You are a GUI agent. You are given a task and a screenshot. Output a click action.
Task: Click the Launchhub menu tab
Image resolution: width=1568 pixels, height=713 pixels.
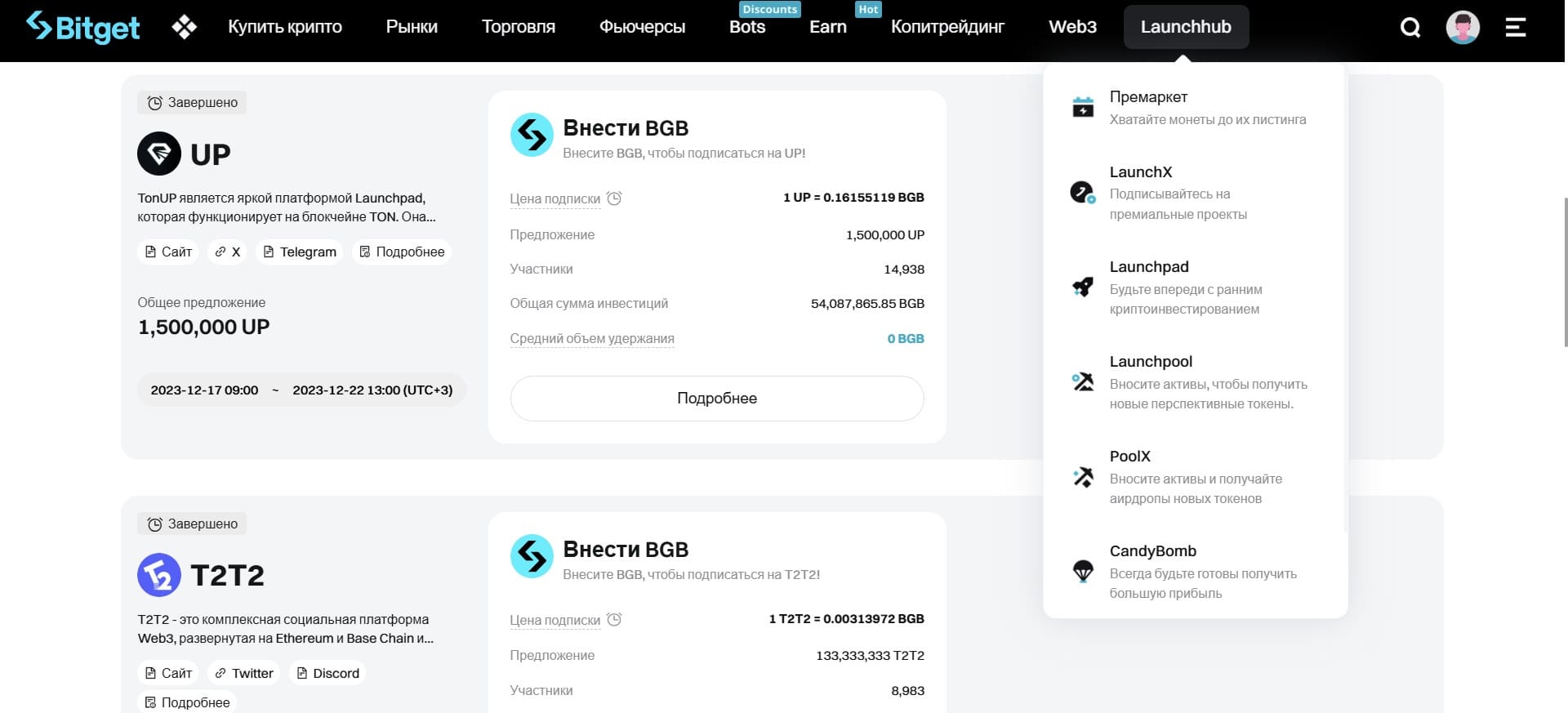click(x=1186, y=27)
